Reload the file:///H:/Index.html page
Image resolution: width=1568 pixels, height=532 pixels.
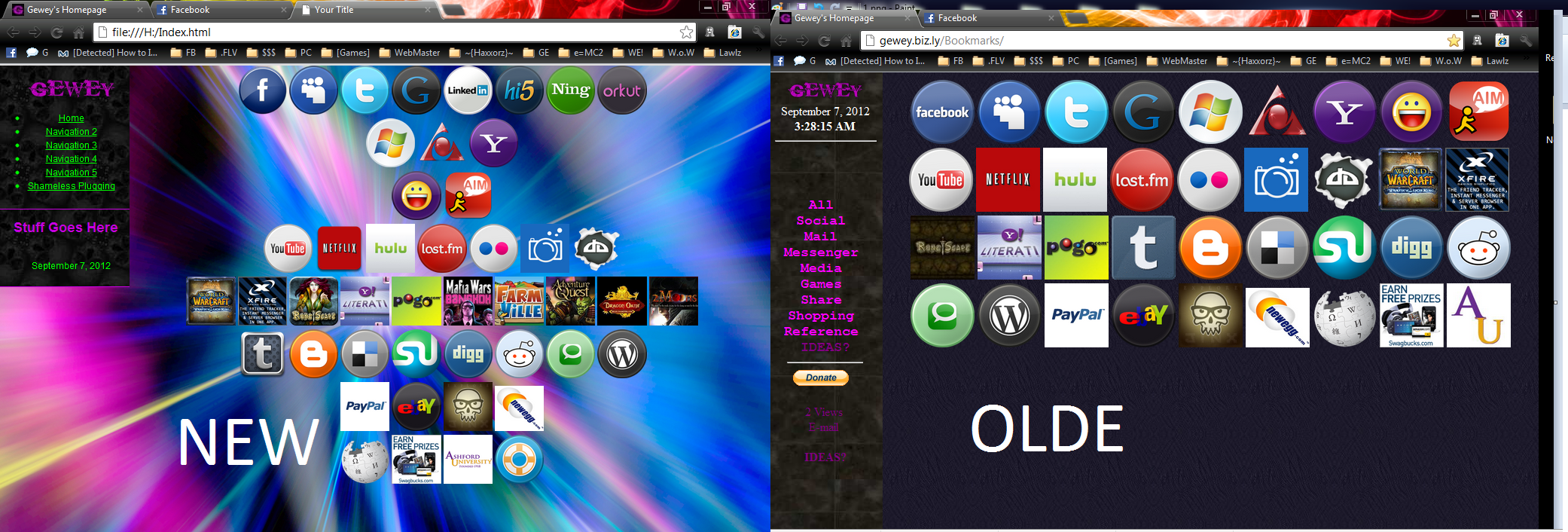[56, 32]
